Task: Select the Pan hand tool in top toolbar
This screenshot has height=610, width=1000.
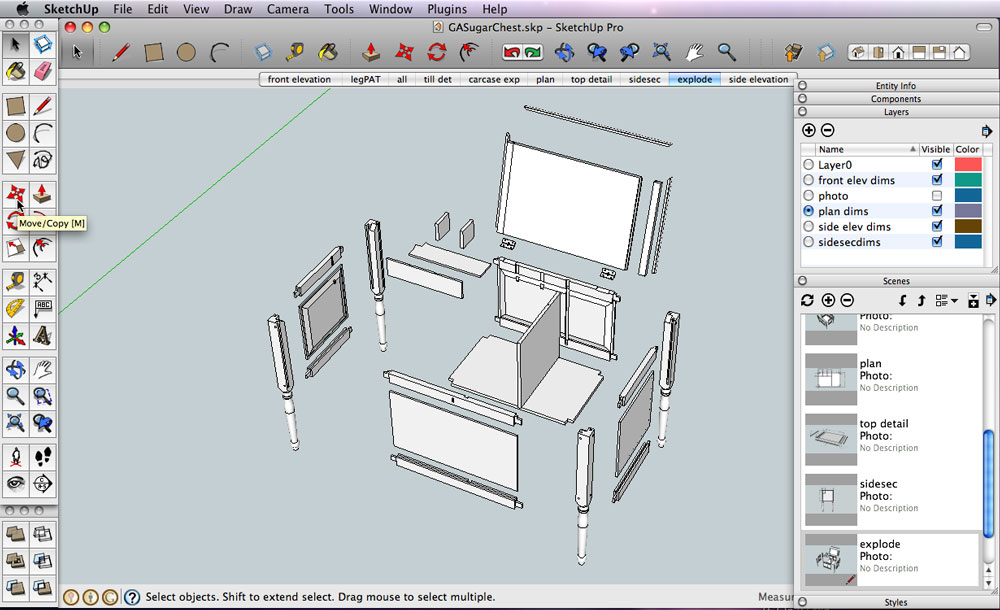Action: click(694, 51)
